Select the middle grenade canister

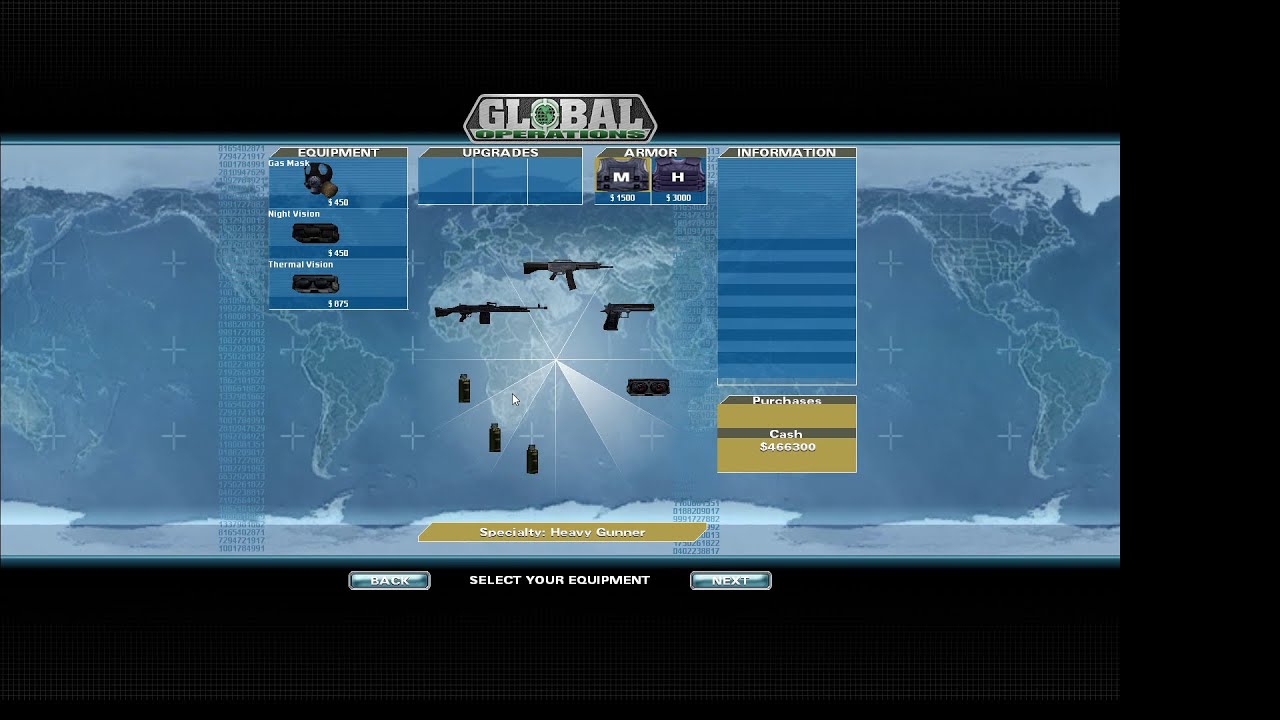494,437
